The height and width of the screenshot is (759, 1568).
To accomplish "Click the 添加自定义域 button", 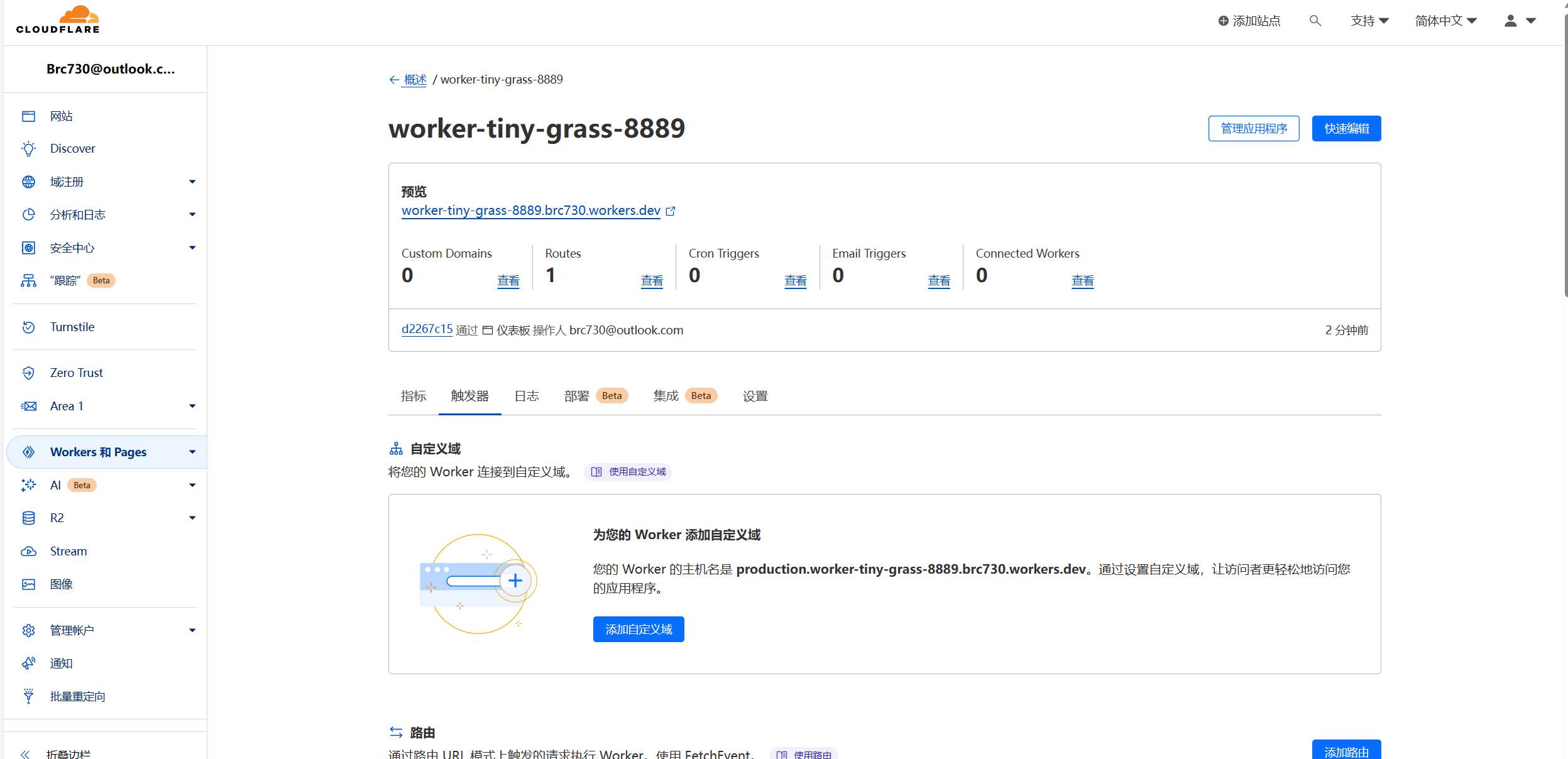I will (639, 629).
